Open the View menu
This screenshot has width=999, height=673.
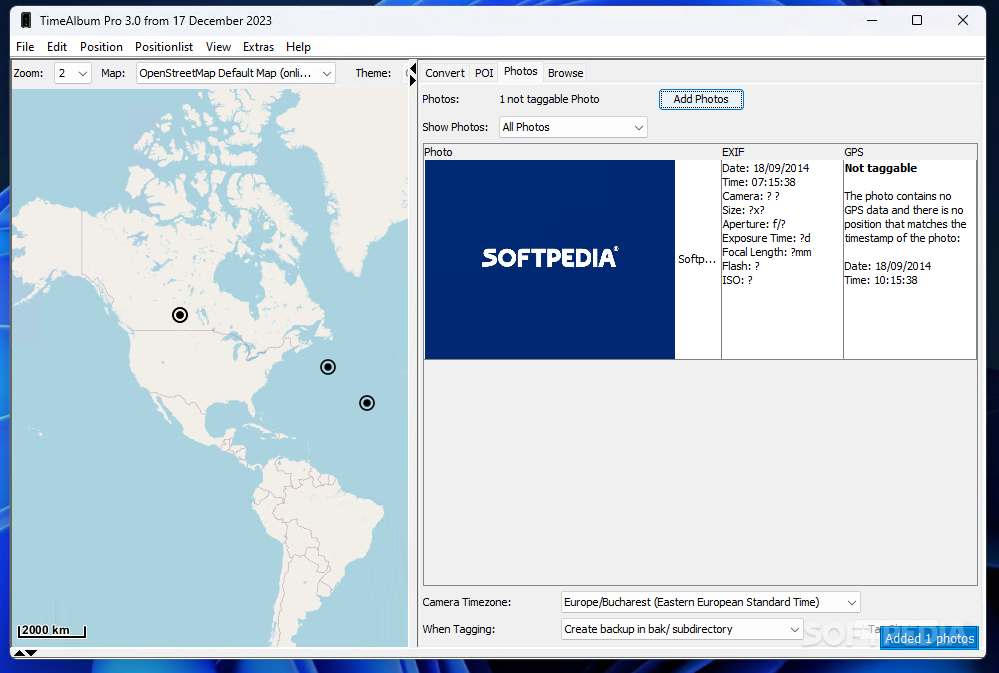[218, 47]
